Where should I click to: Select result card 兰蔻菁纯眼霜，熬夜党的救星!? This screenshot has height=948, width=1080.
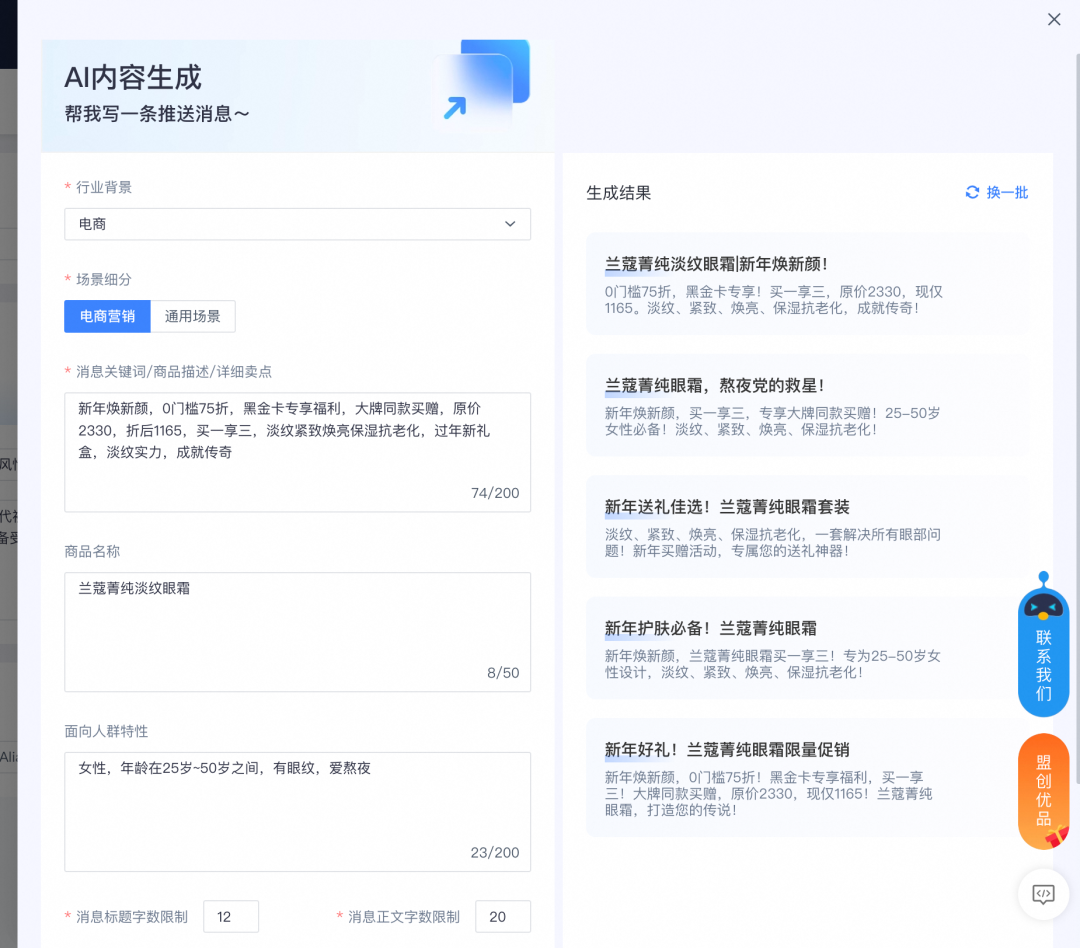807,405
